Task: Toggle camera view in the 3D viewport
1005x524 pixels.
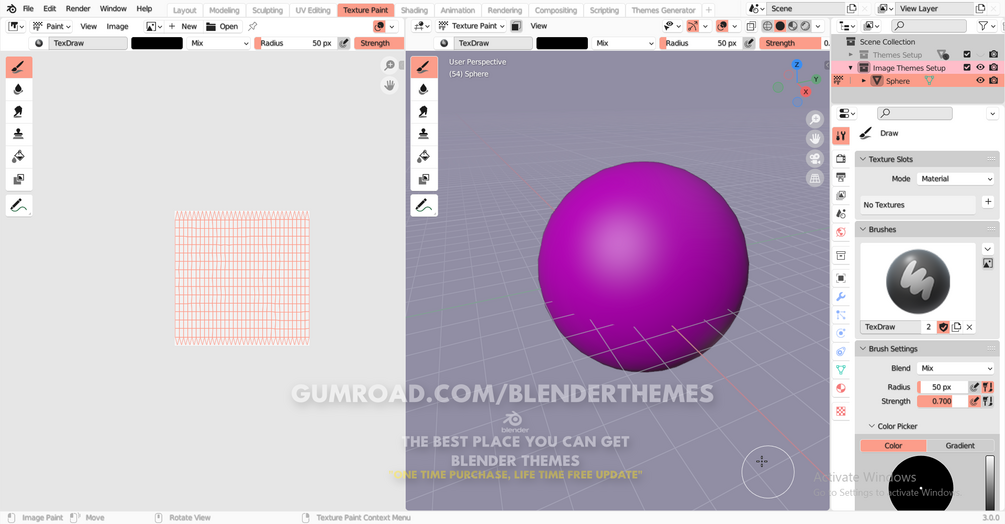Action: coord(815,159)
